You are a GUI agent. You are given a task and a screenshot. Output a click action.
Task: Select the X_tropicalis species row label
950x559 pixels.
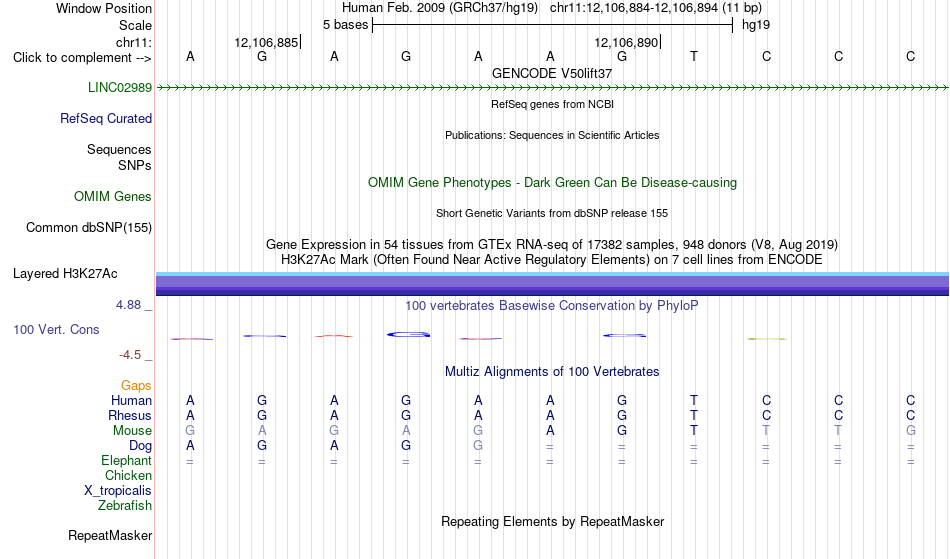118,491
